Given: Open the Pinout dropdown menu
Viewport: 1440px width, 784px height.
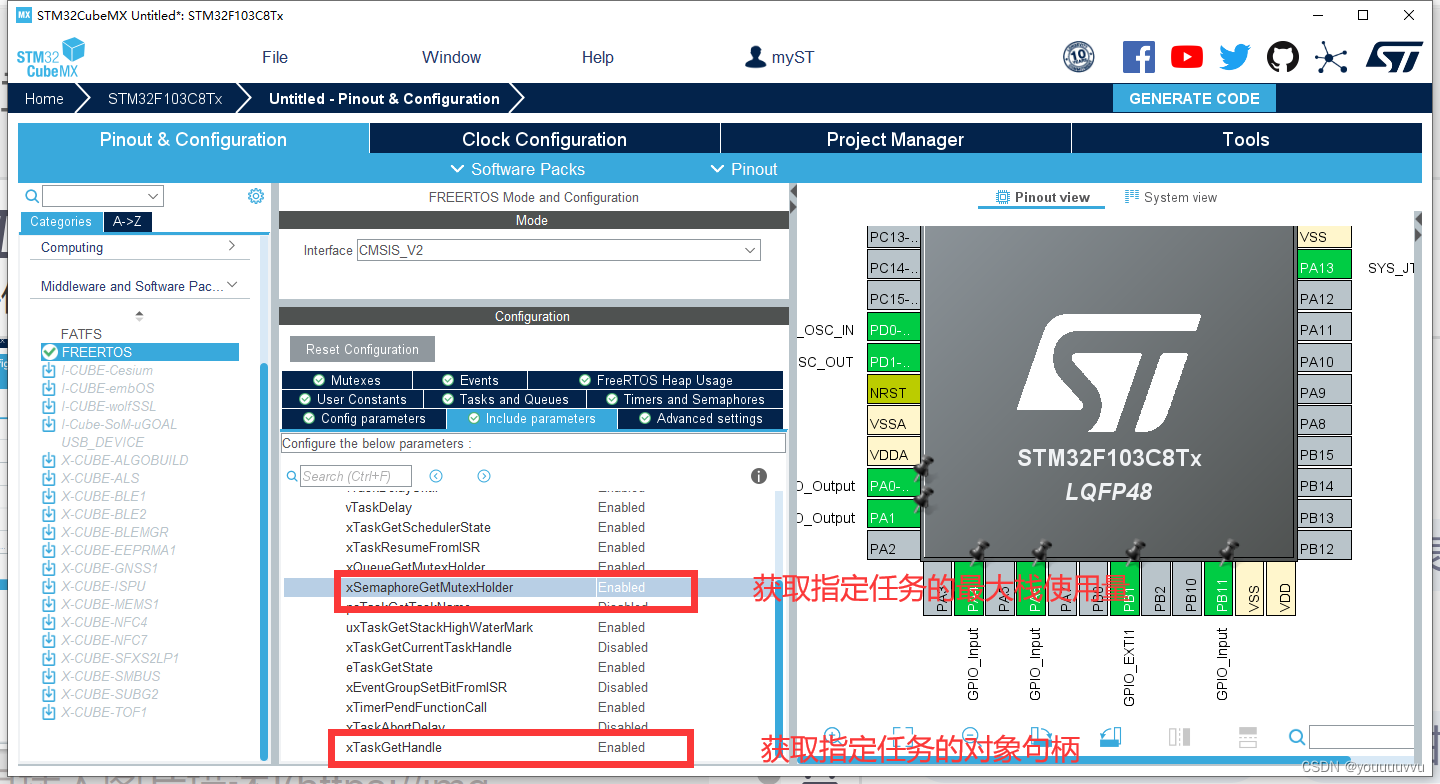Looking at the screenshot, I should point(744,169).
